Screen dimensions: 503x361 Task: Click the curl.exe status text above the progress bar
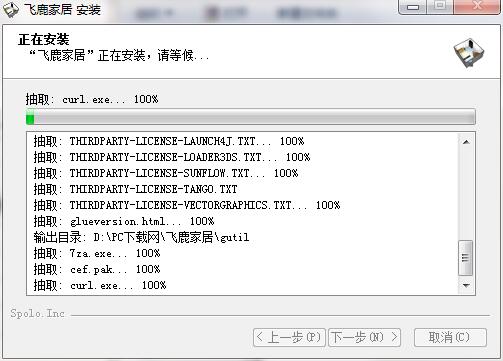tap(92, 99)
